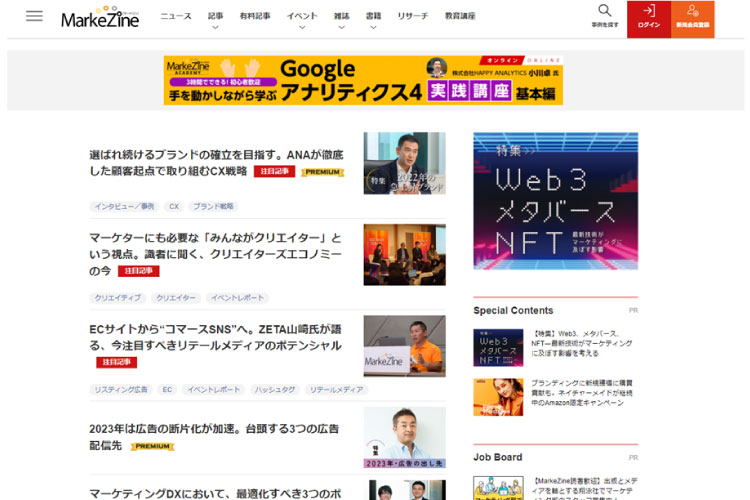Image resolution: width=750 pixels, height=500 pixels.
Task: Select the クリエイティブ tag
Action: pos(118,298)
